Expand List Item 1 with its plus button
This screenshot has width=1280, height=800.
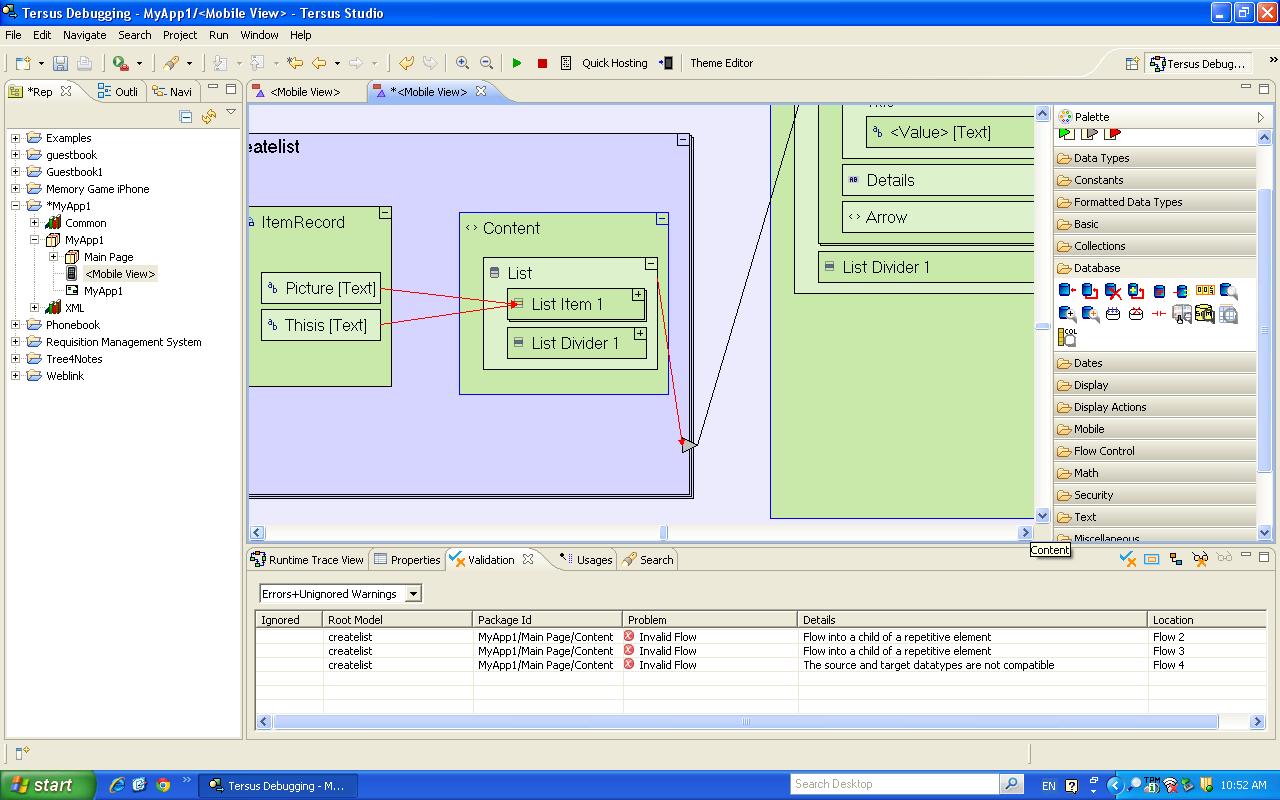[x=637, y=295]
